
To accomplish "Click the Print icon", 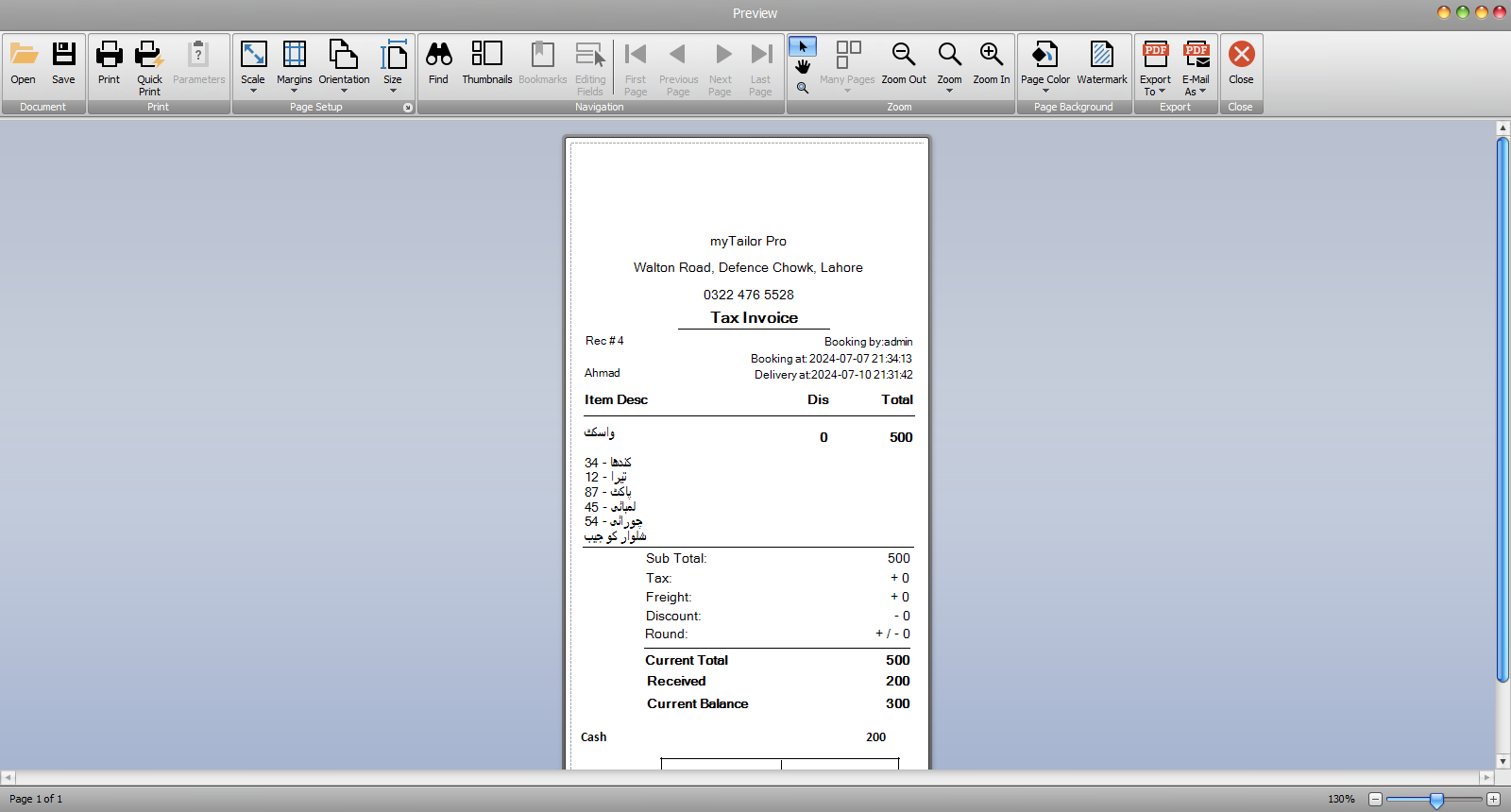I will tap(109, 62).
